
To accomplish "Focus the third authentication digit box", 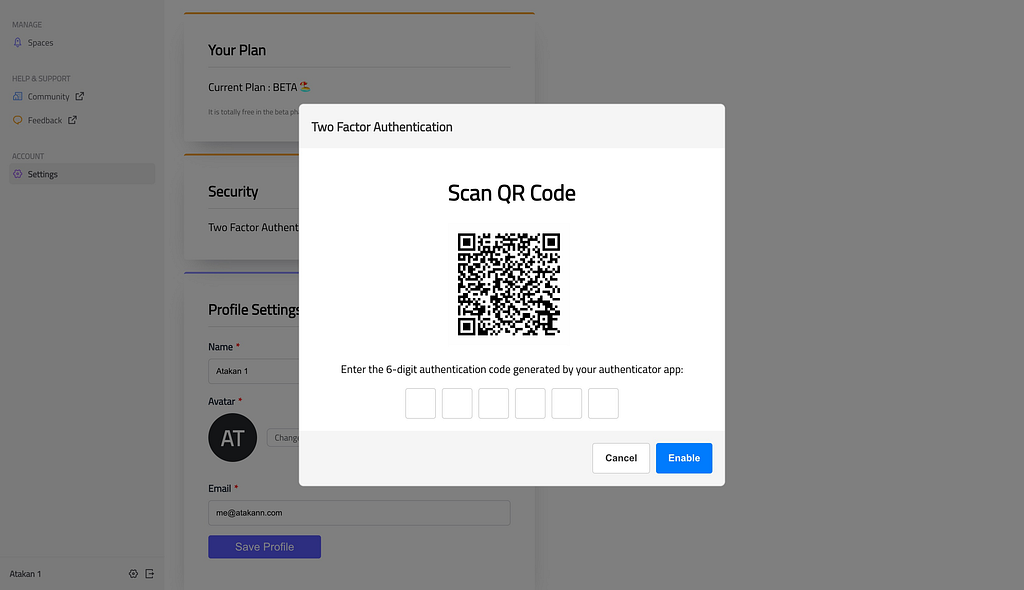I will (494, 403).
